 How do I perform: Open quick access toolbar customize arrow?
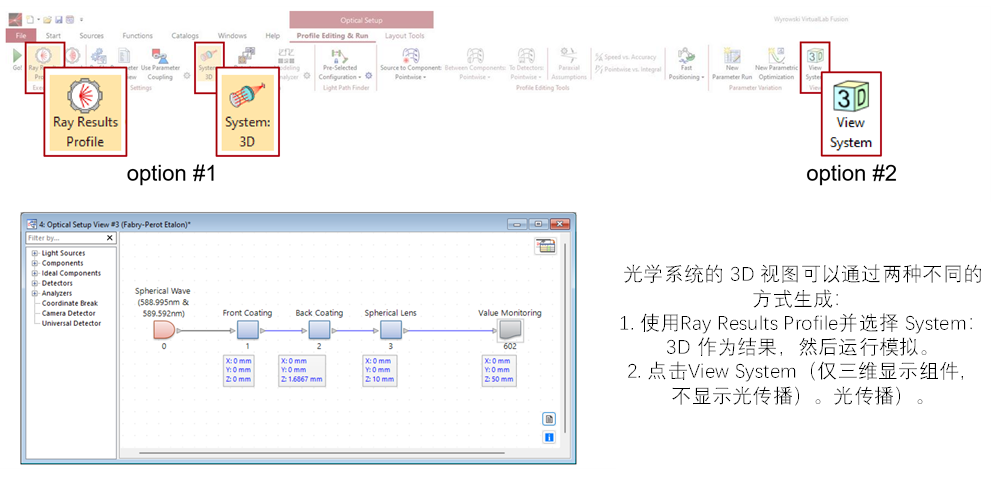pos(82,20)
